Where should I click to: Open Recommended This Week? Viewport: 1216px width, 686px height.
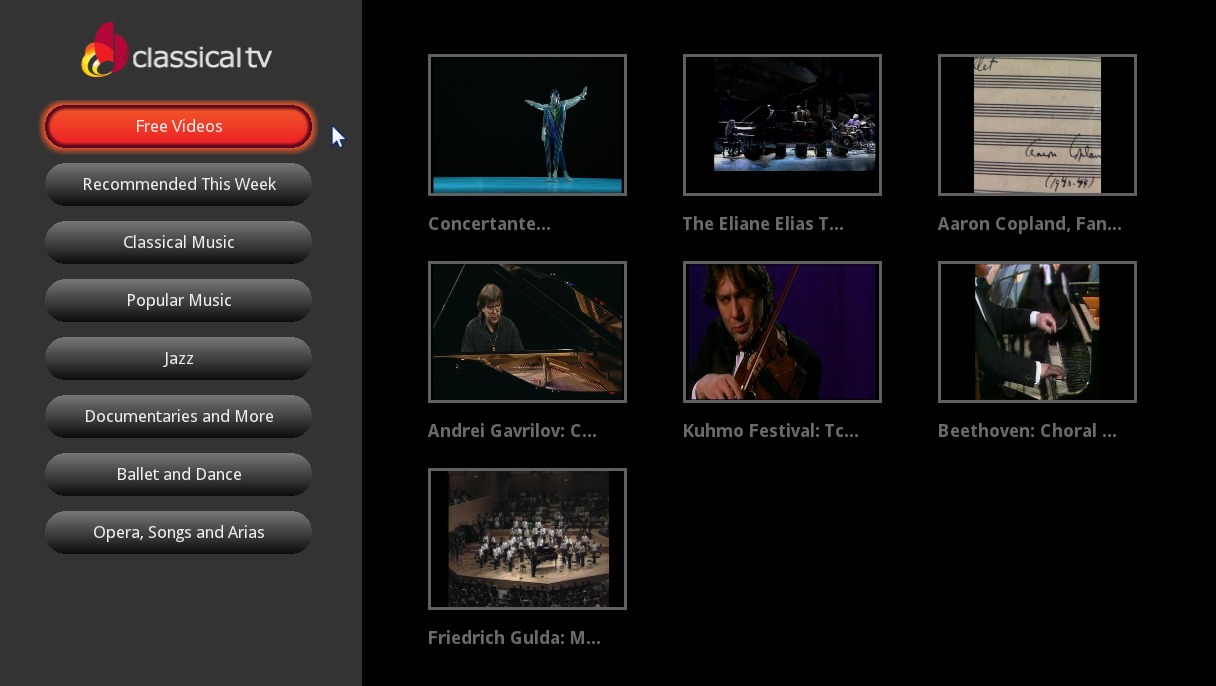[178, 185]
